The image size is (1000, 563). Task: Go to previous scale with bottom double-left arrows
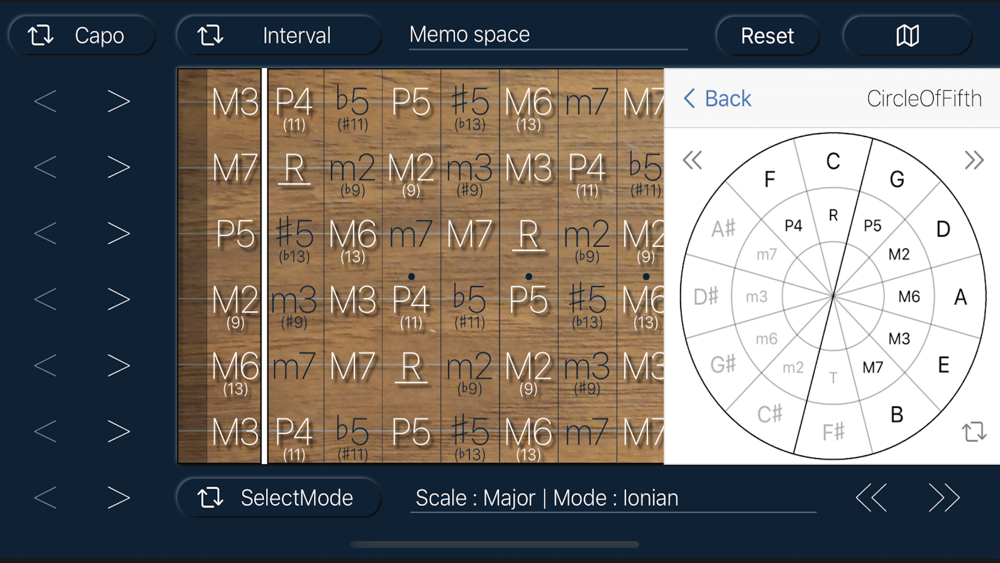[871, 497]
